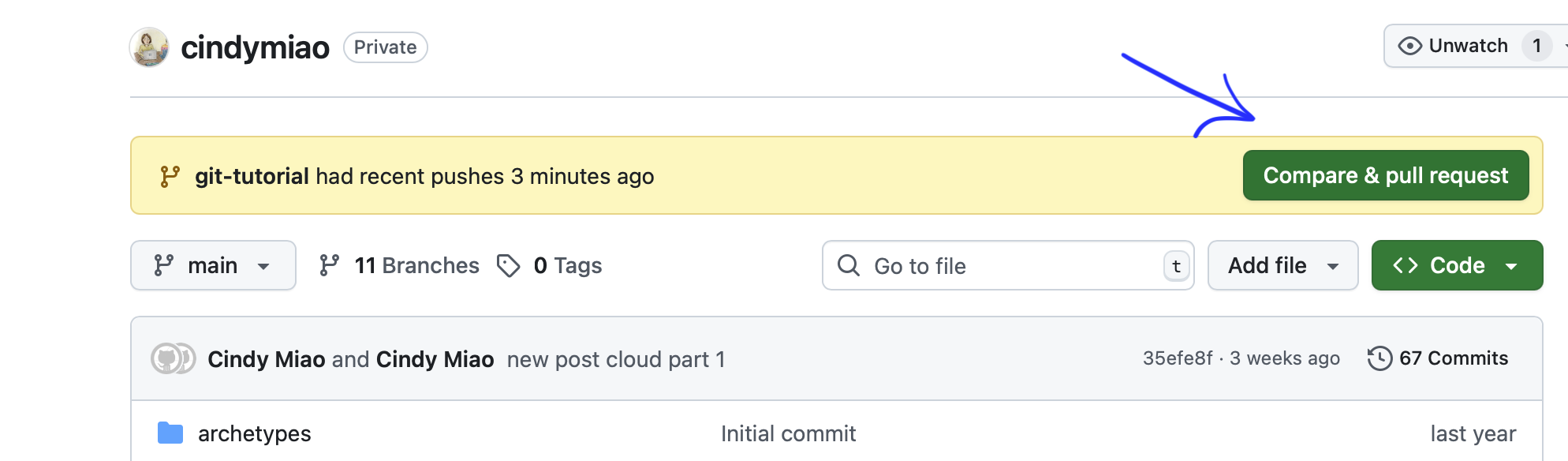Expand the Add file dropdown

[1282, 265]
